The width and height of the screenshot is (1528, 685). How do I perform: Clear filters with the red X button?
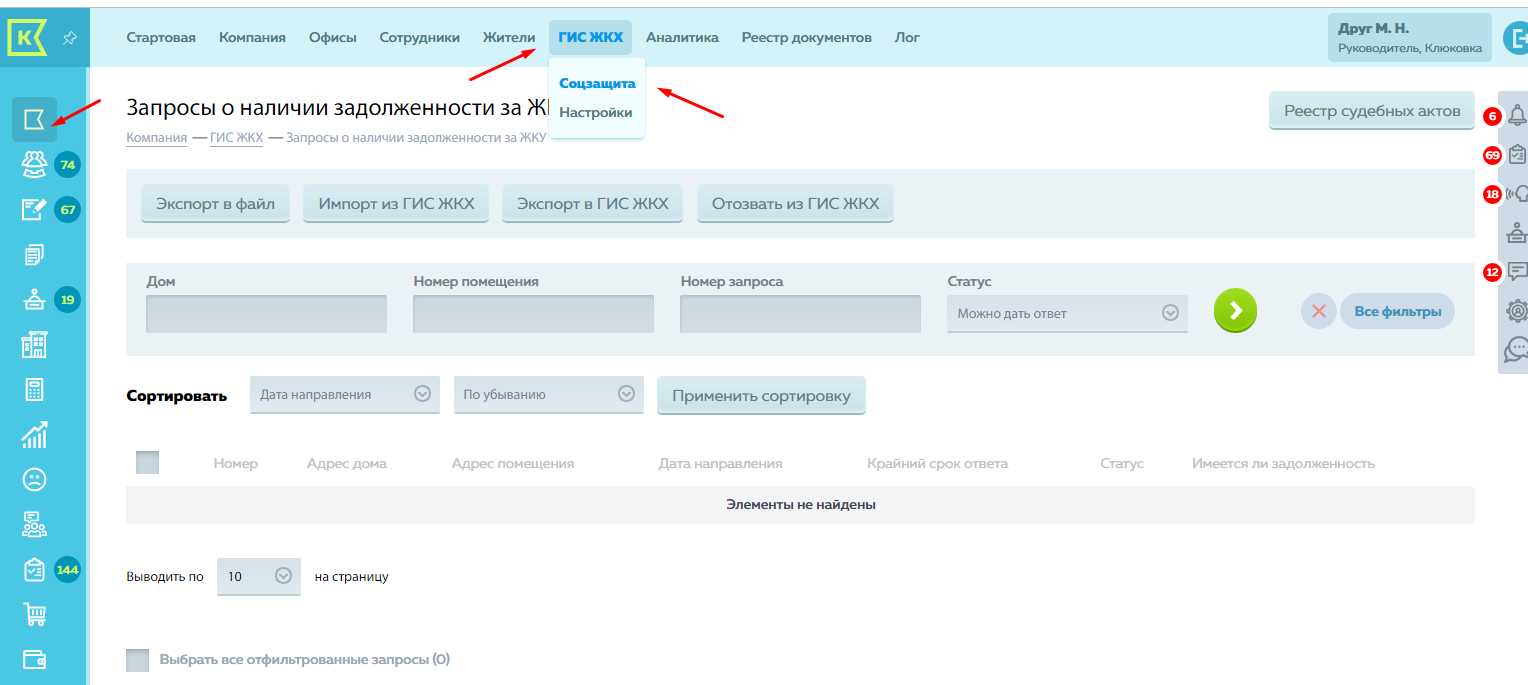coord(1318,311)
